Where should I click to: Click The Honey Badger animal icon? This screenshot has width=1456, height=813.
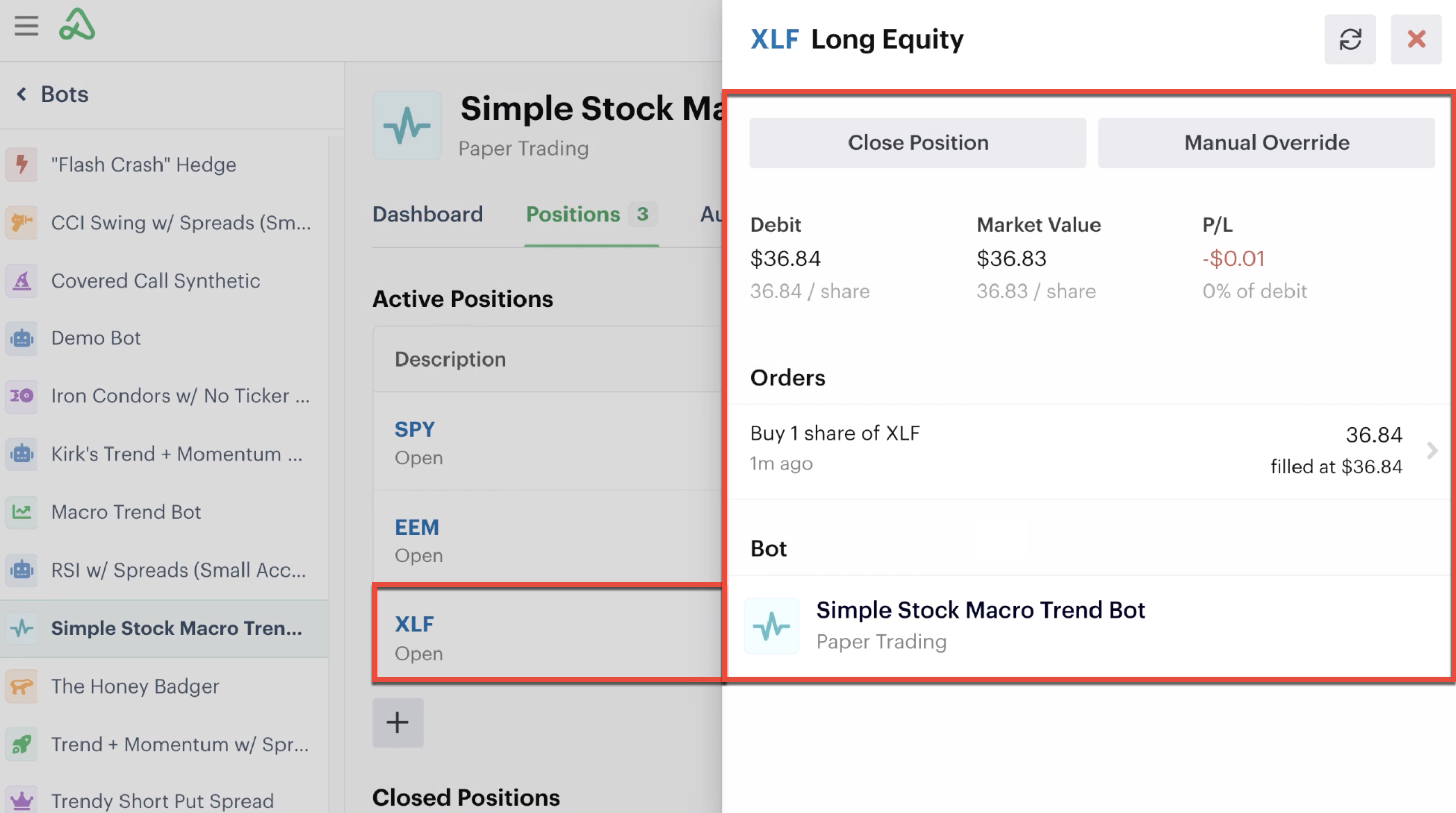point(21,686)
